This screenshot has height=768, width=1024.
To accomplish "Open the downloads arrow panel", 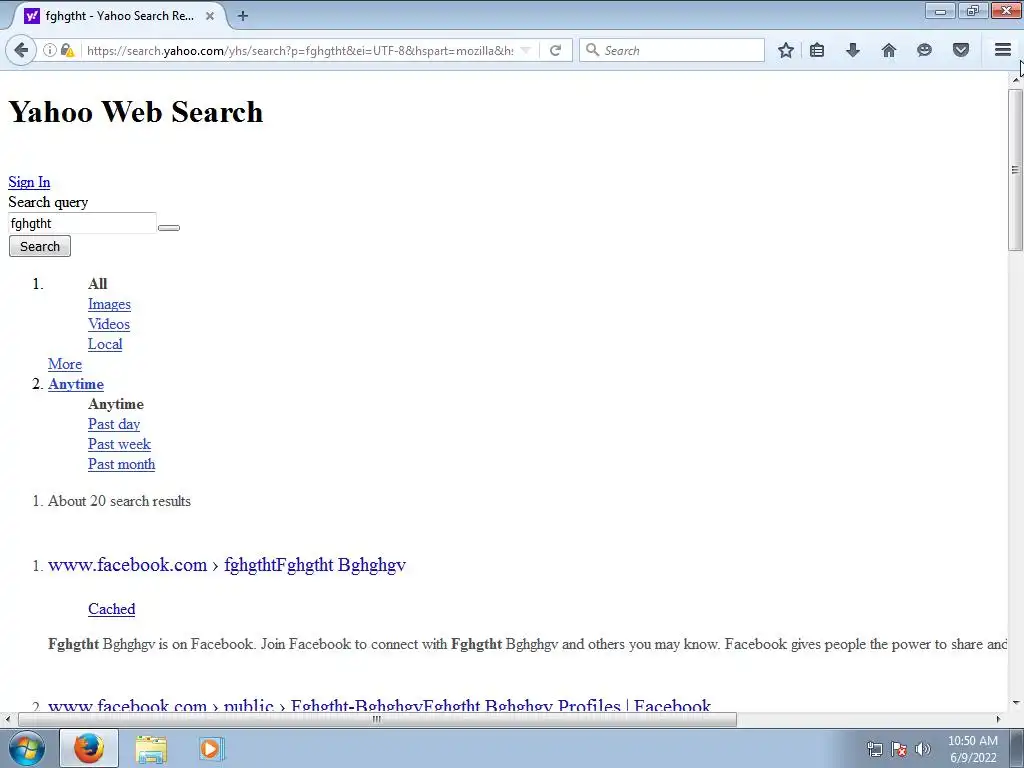I will pyautogui.click(x=852, y=50).
